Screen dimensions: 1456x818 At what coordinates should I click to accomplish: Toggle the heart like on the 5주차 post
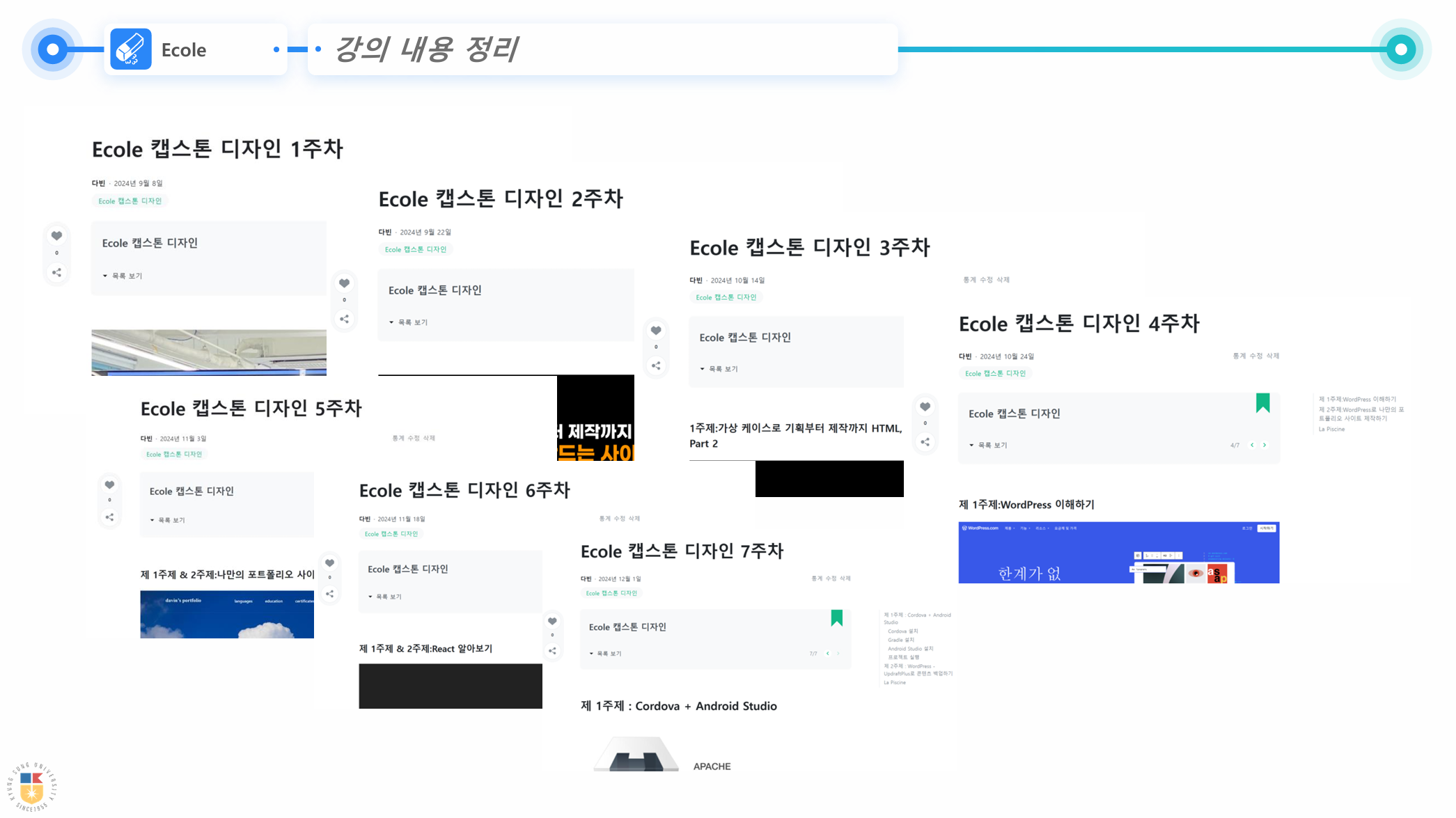pyautogui.click(x=109, y=485)
